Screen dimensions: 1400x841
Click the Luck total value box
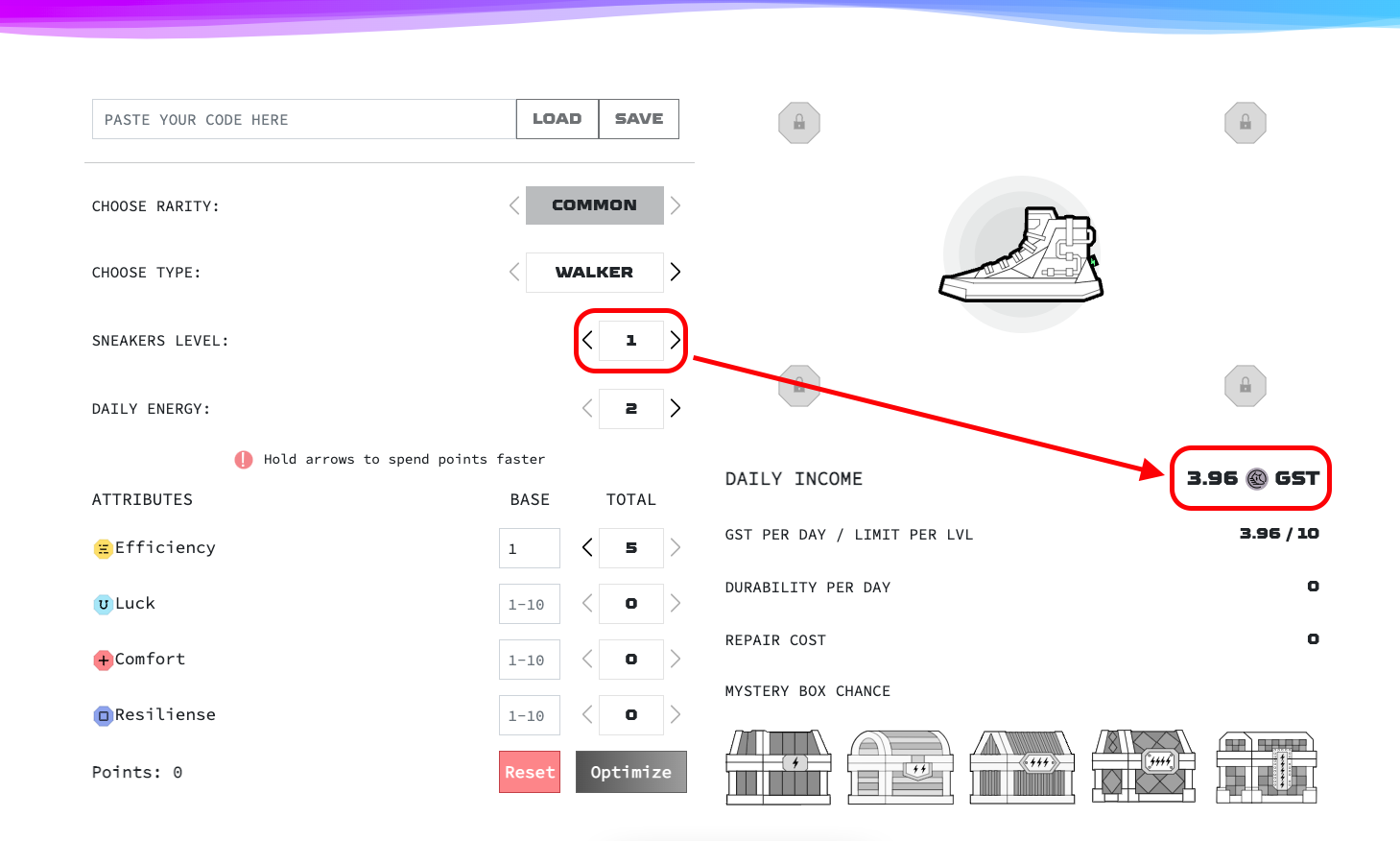[x=631, y=603]
